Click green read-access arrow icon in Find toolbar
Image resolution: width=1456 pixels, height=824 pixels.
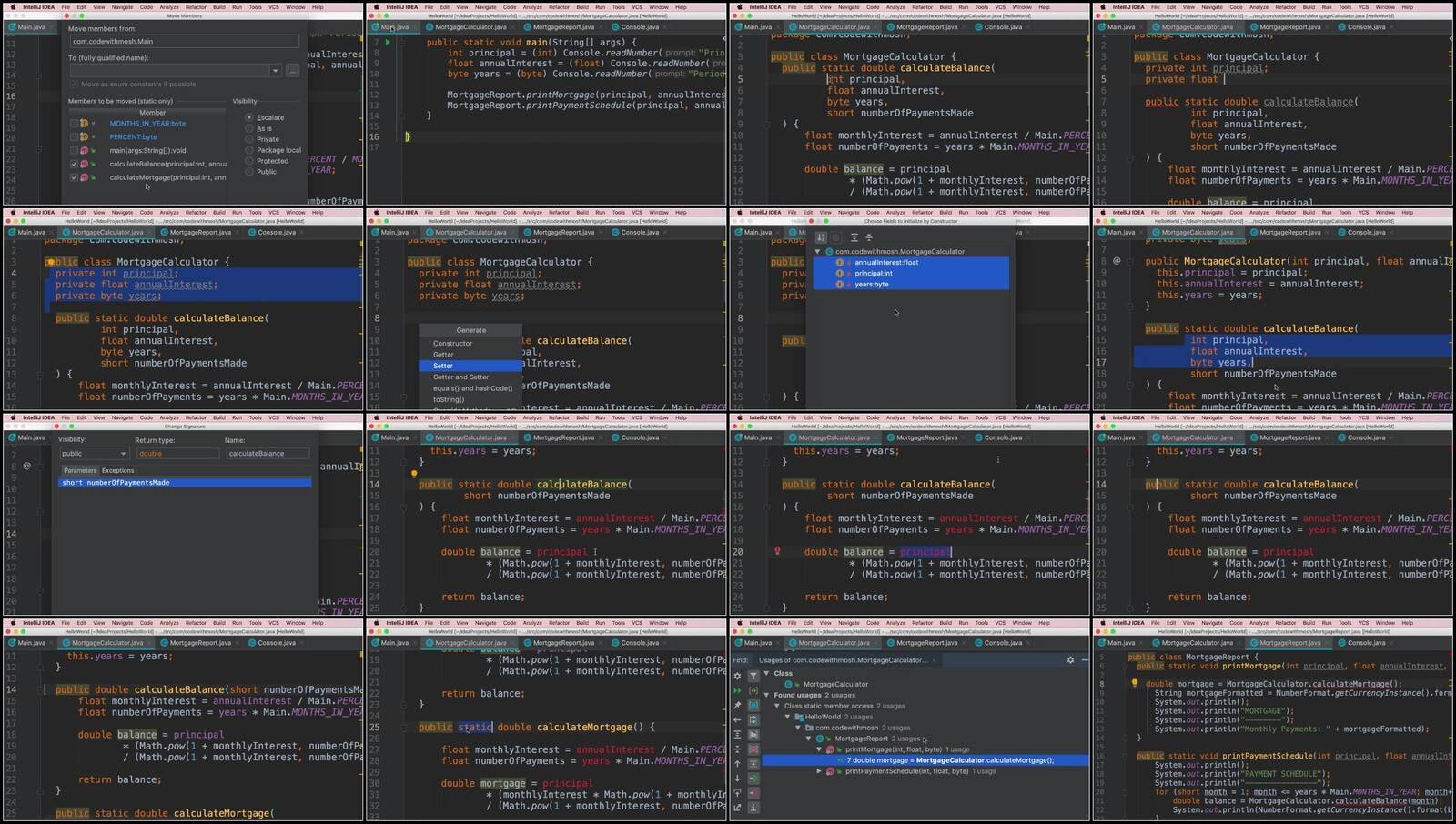coord(753,779)
